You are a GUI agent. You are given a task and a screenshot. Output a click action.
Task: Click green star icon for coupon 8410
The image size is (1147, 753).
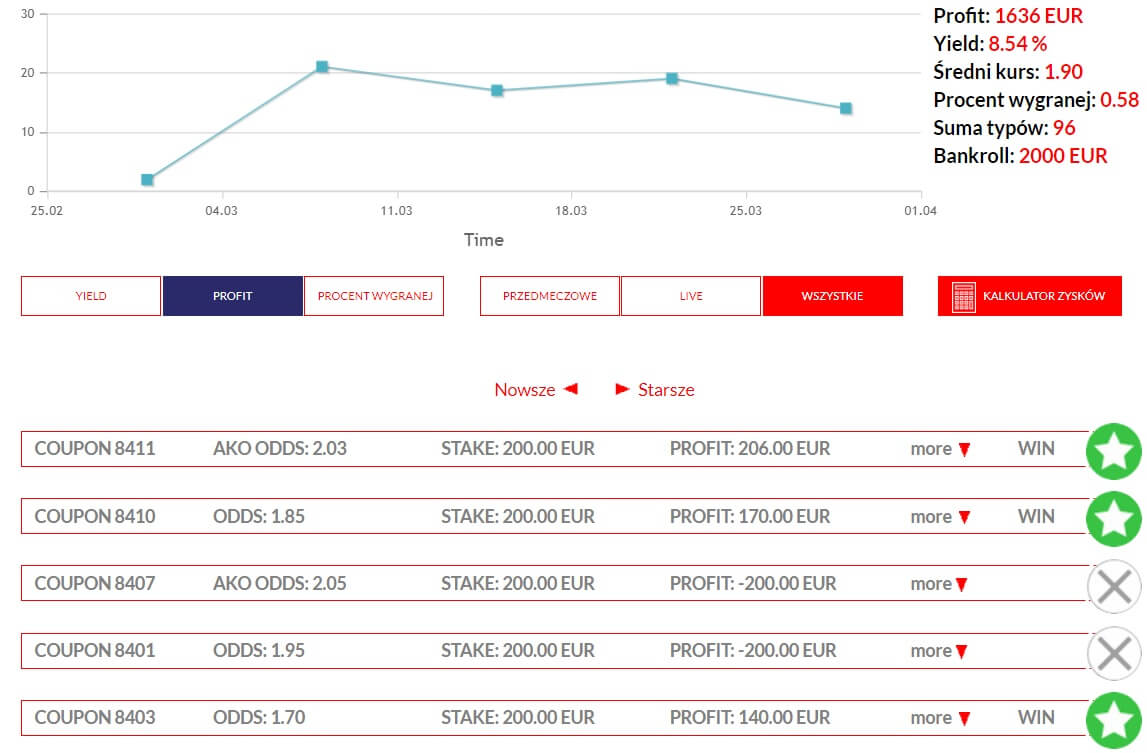[x=1113, y=518]
